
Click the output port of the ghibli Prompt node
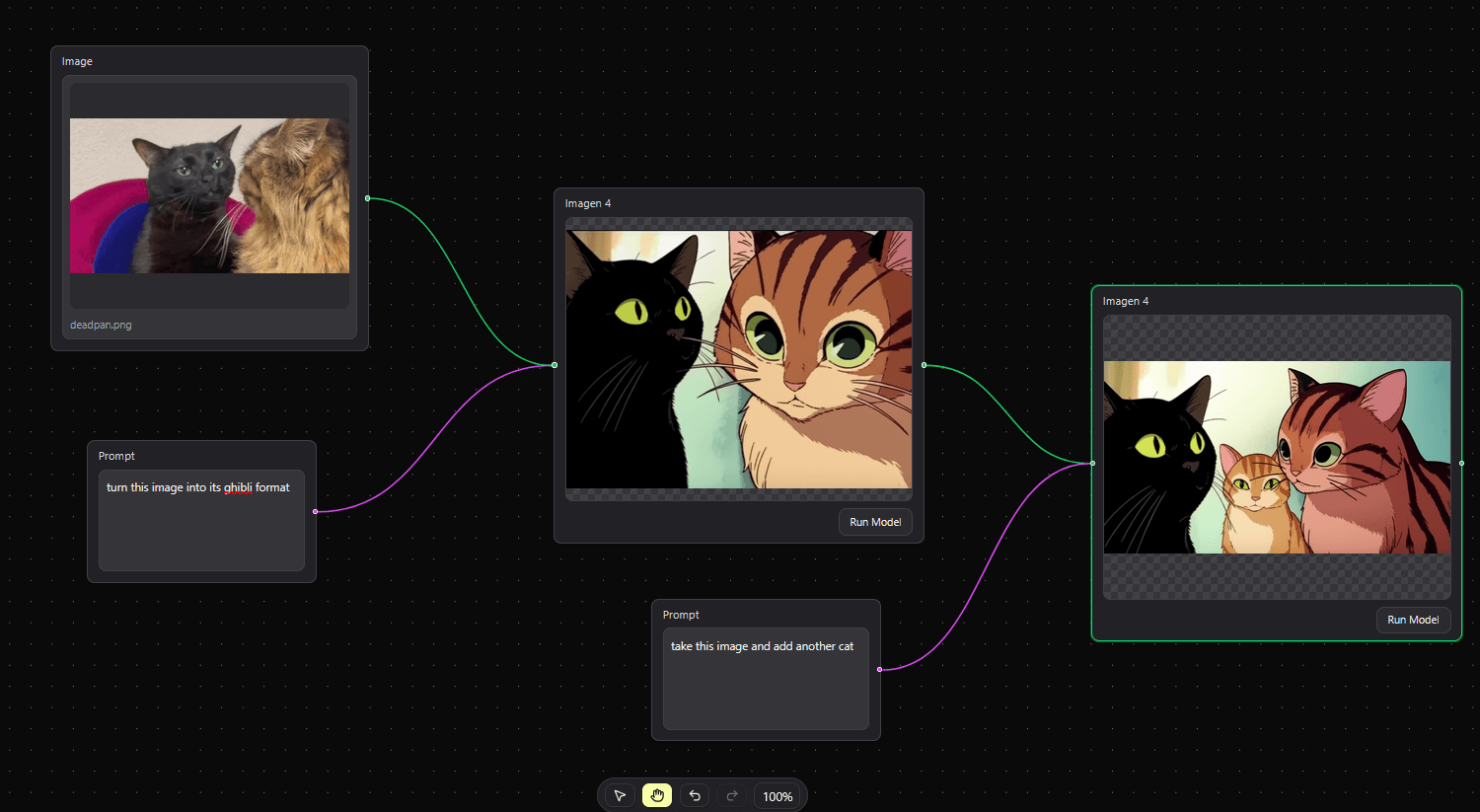(316, 511)
